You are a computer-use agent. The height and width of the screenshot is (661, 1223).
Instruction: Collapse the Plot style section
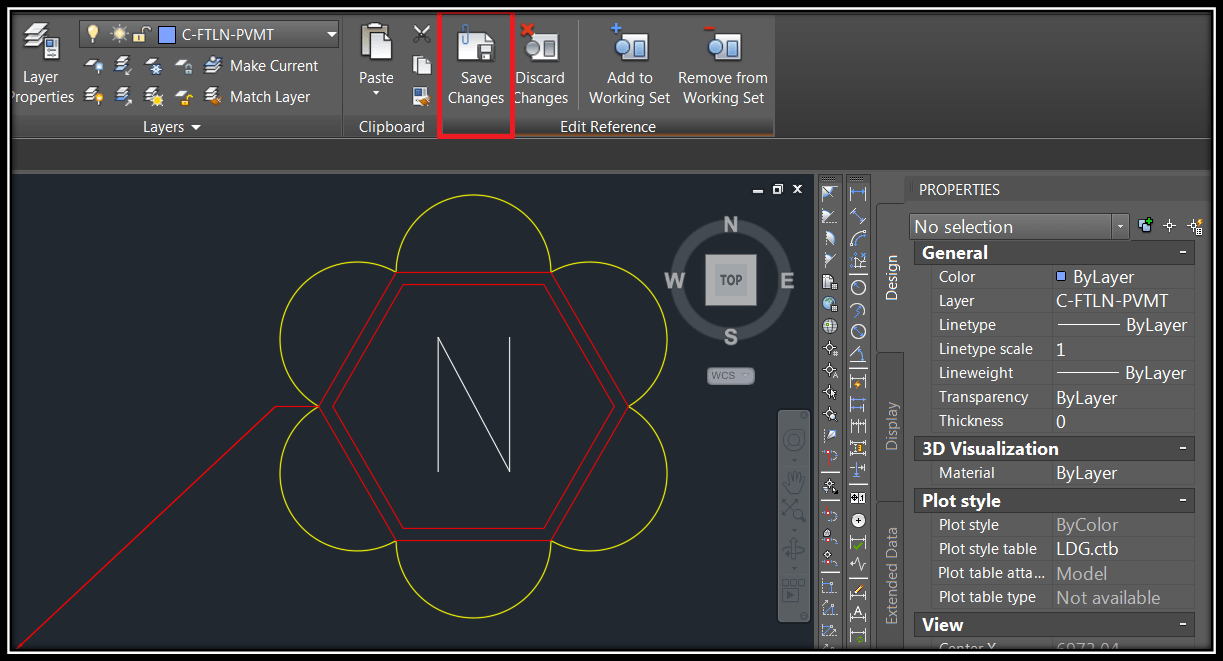(x=1183, y=501)
